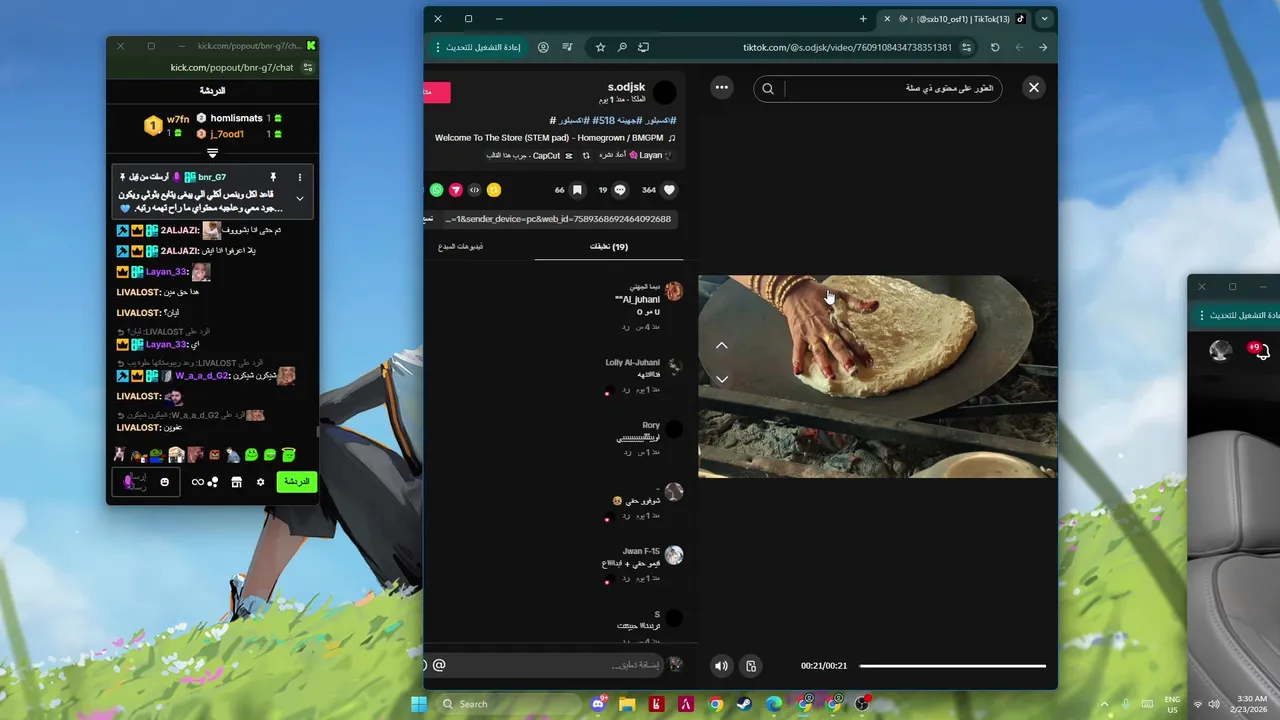Open the Kick emote picker smiley
This screenshot has width=1280, height=720.
coord(165,482)
